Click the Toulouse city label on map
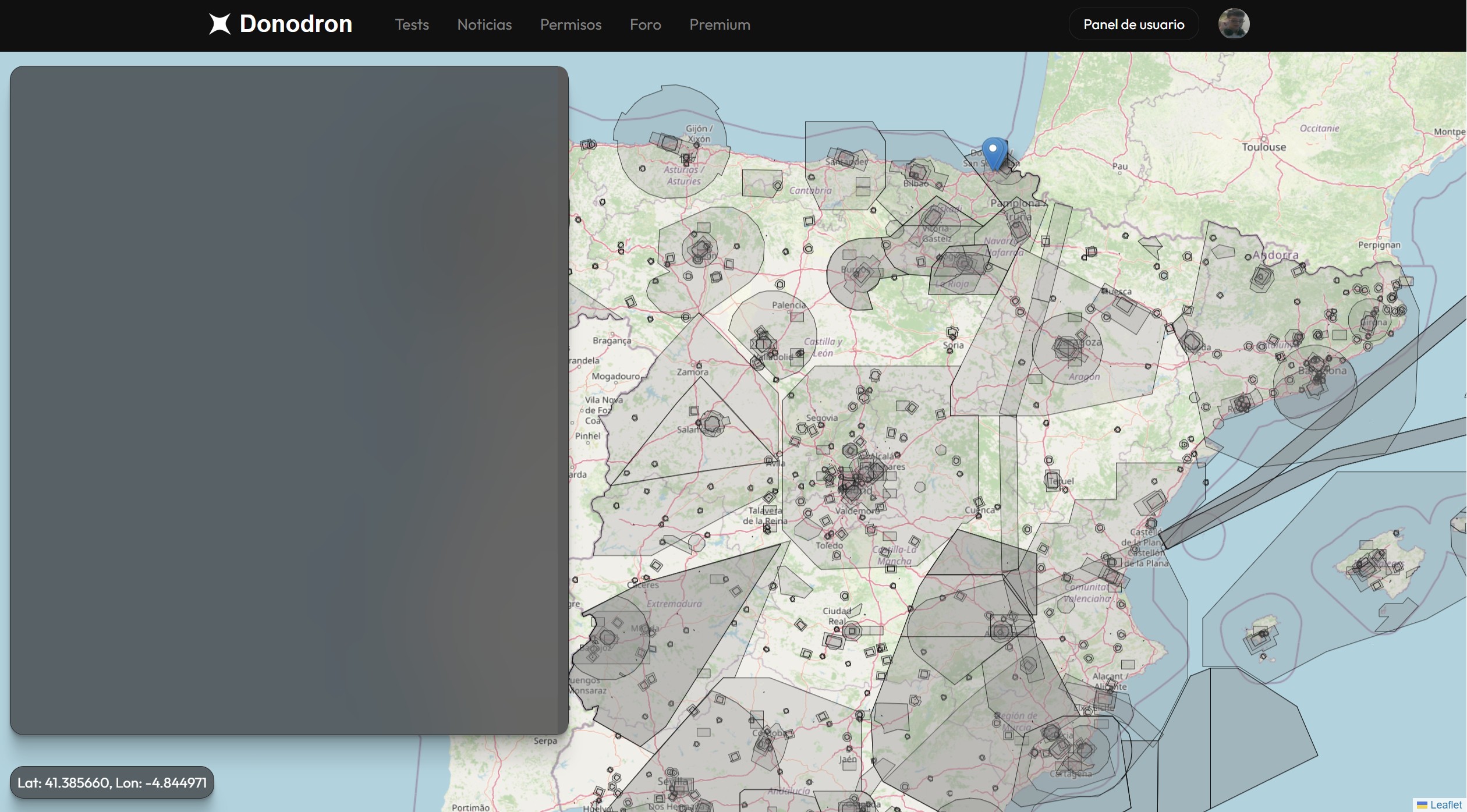 1263,147
